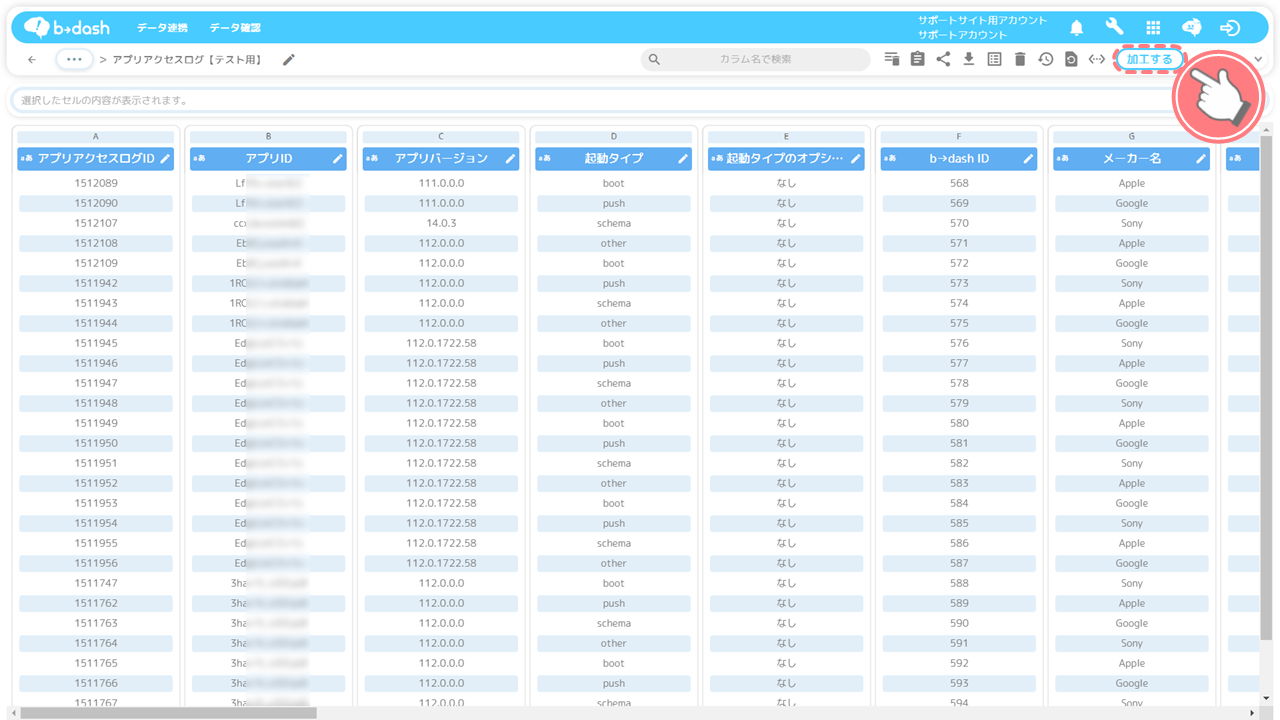1280x720 pixels.
Task: Edit the 起動タイプのオプシ… column with its pencil
Action: coord(856,159)
